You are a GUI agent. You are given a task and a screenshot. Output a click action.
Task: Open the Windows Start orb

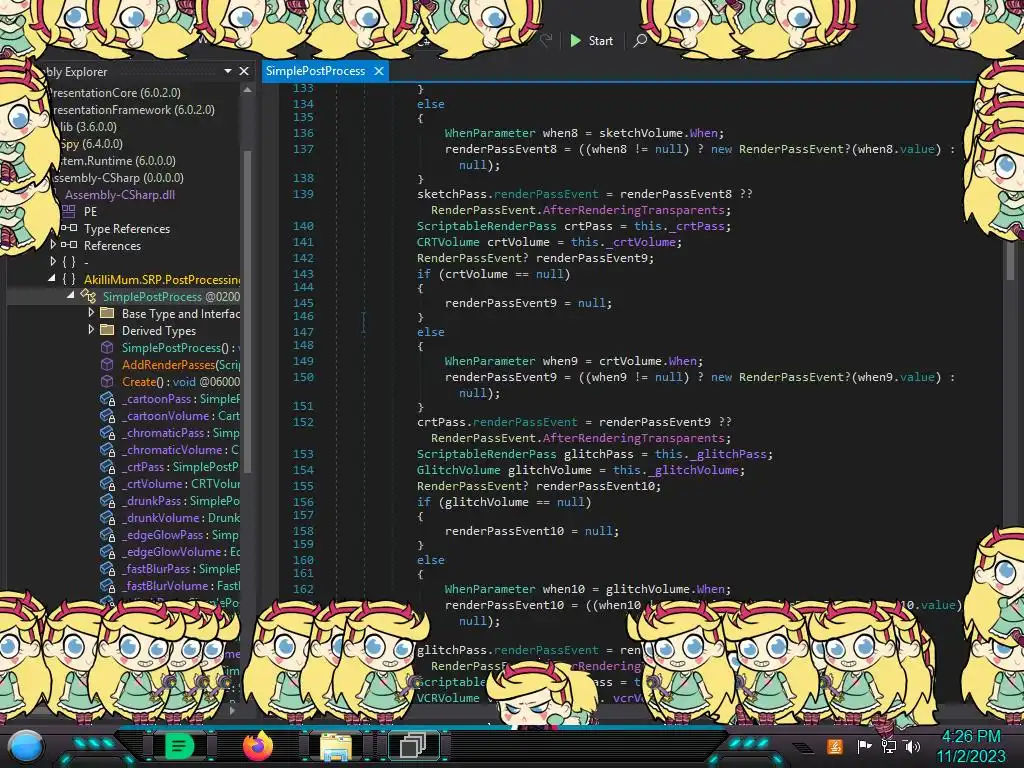click(x=25, y=746)
